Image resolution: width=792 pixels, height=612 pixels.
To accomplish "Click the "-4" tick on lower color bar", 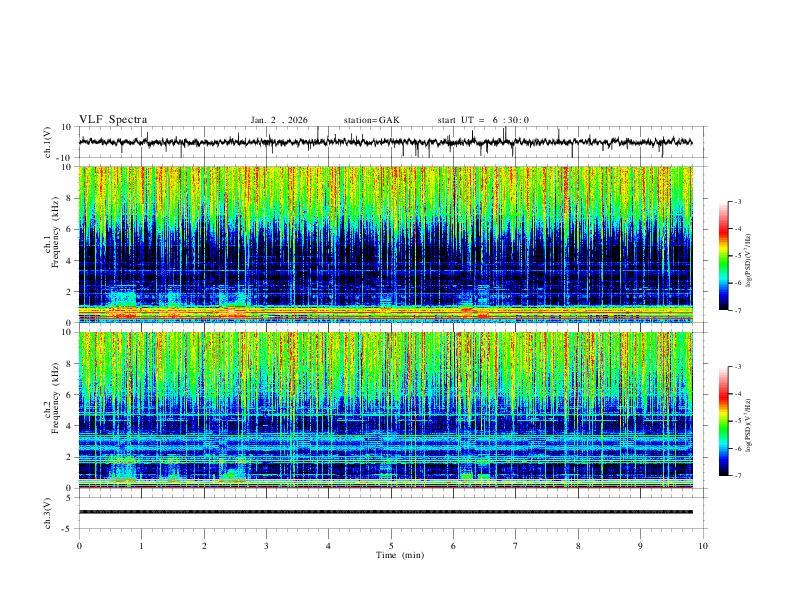I will [738, 394].
